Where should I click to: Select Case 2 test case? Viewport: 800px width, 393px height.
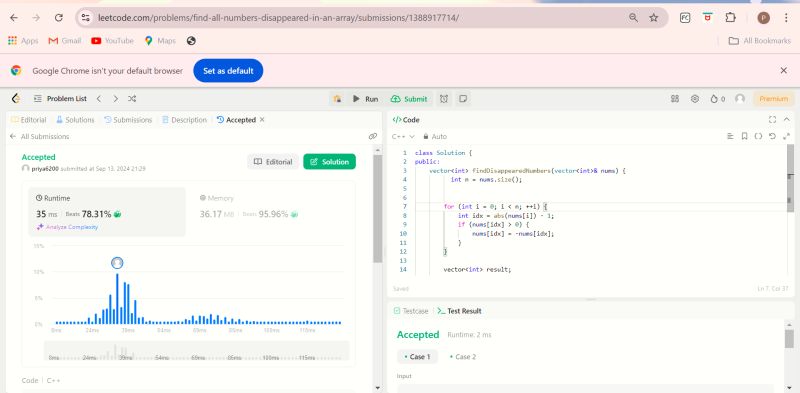click(463, 357)
